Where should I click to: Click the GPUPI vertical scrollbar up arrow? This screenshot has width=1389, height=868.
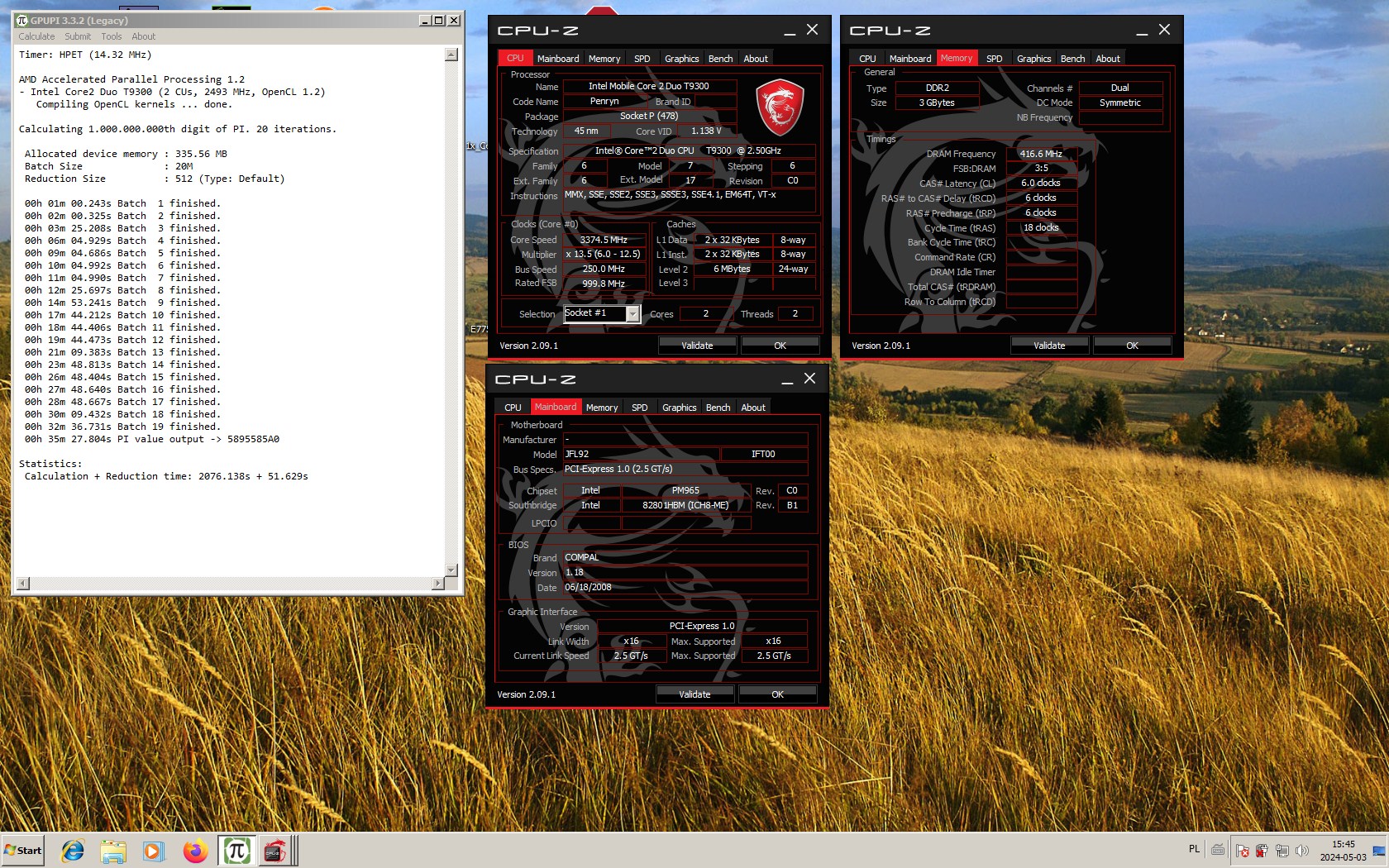coord(451,55)
